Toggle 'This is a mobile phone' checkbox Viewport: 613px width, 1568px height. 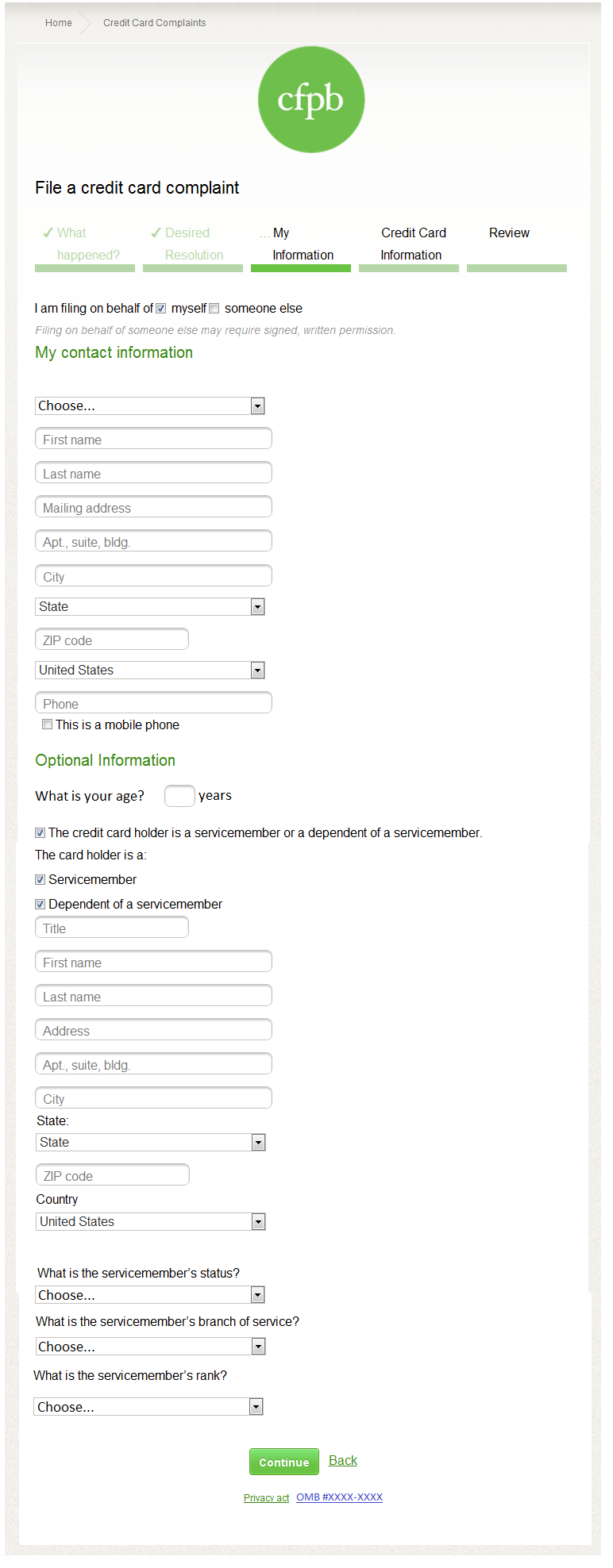click(x=48, y=724)
